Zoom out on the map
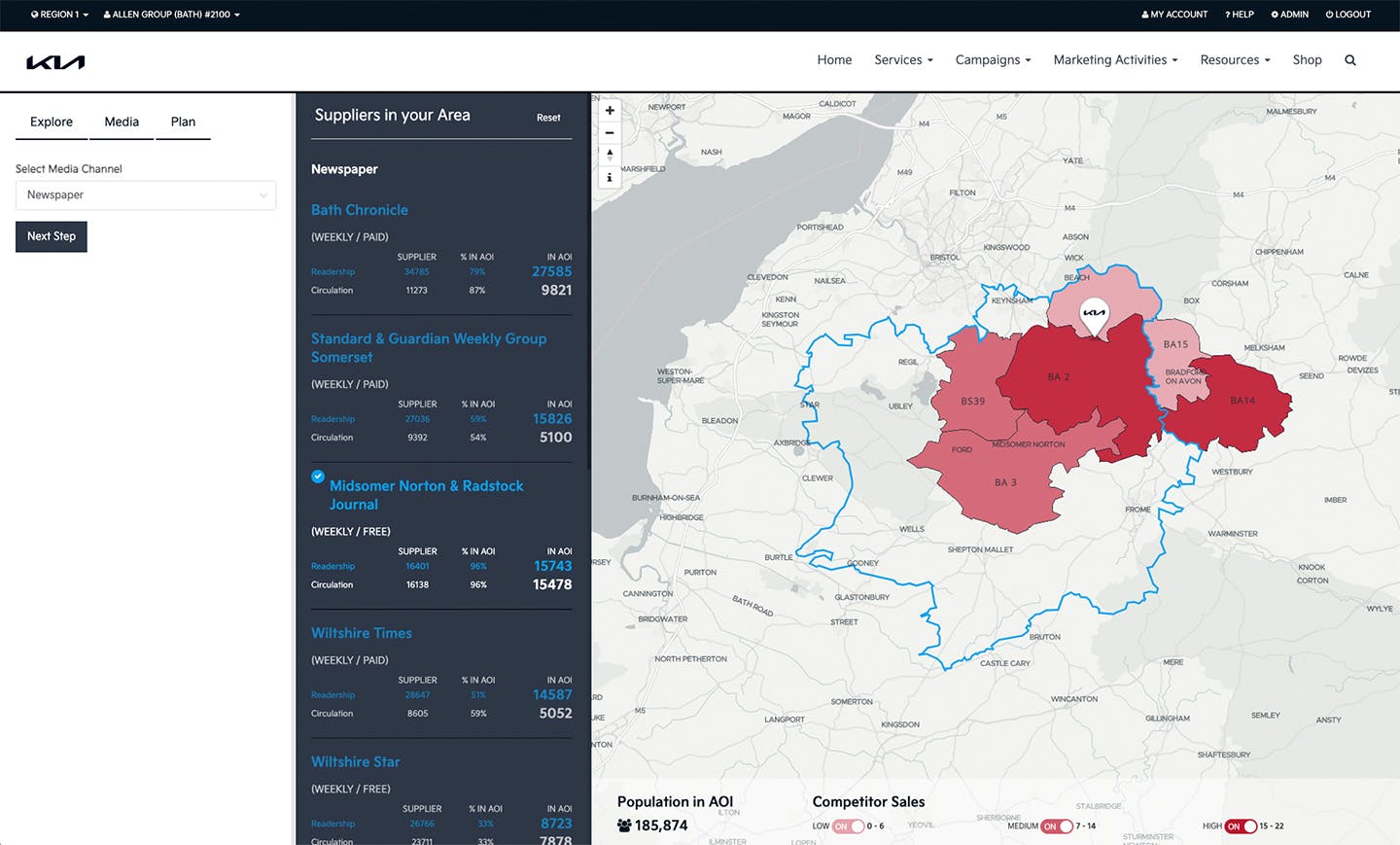1400x845 pixels. [610, 133]
